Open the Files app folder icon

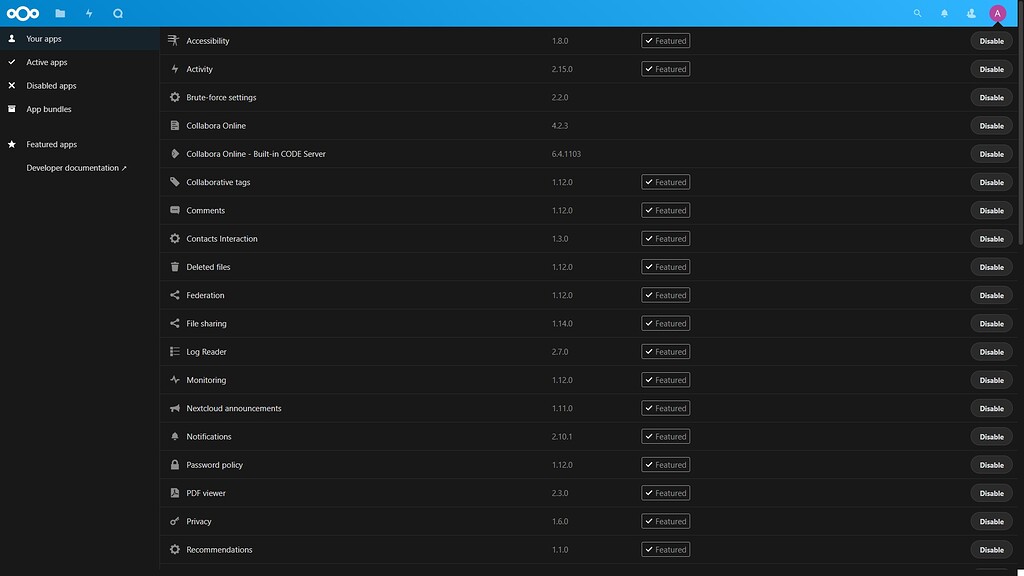61,14
